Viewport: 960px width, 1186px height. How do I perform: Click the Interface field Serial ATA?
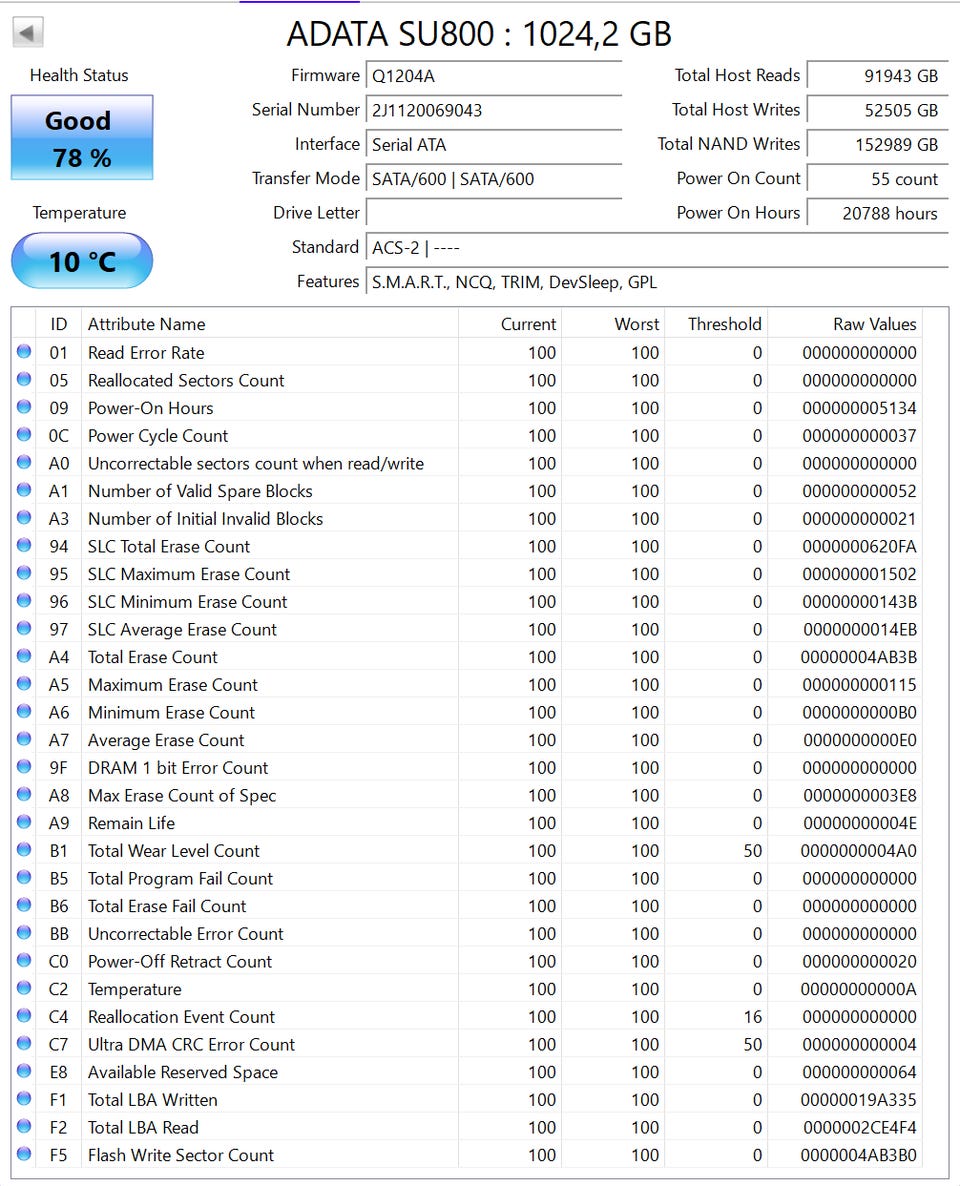point(494,144)
